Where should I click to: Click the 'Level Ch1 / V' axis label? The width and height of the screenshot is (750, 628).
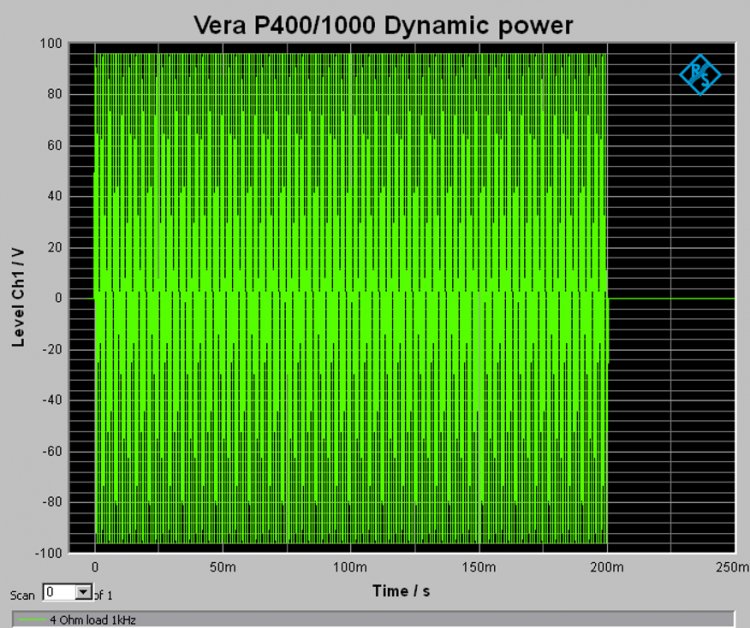[x=18, y=297]
